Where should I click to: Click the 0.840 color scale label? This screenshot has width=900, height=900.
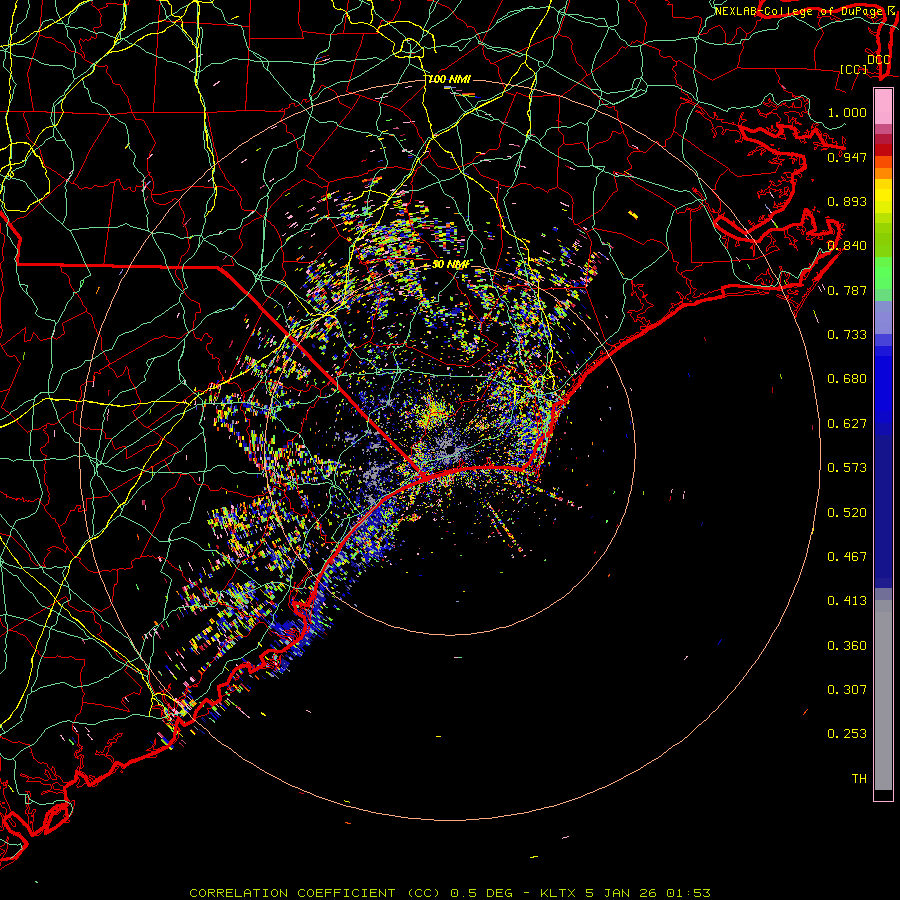pyautogui.click(x=847, y=246)
